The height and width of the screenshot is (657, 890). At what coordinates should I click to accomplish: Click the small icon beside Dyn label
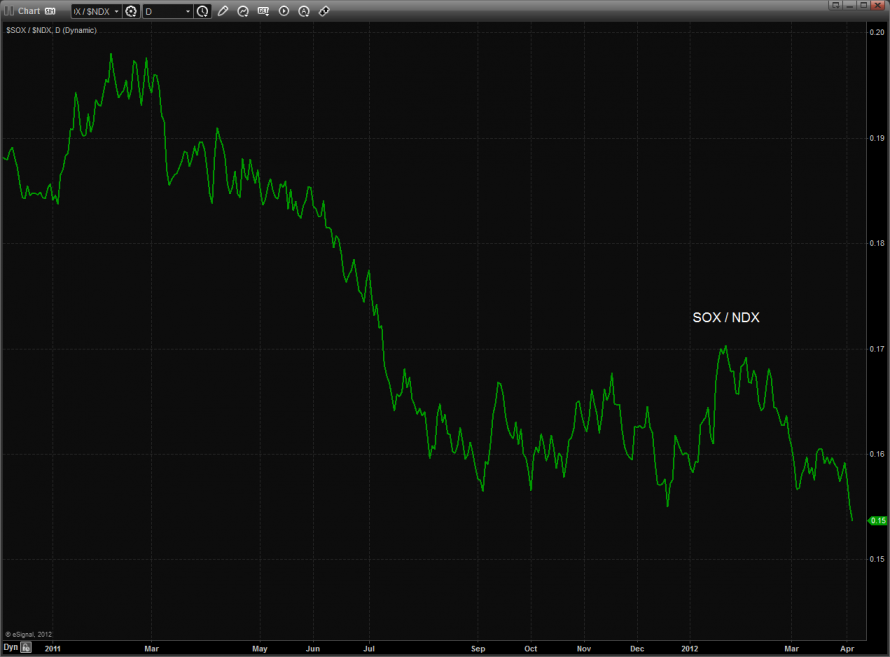27,648
